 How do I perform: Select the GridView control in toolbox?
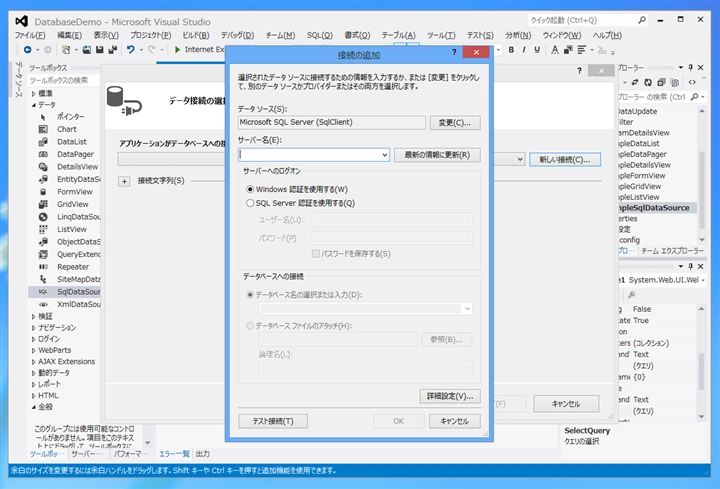(73, 204)
